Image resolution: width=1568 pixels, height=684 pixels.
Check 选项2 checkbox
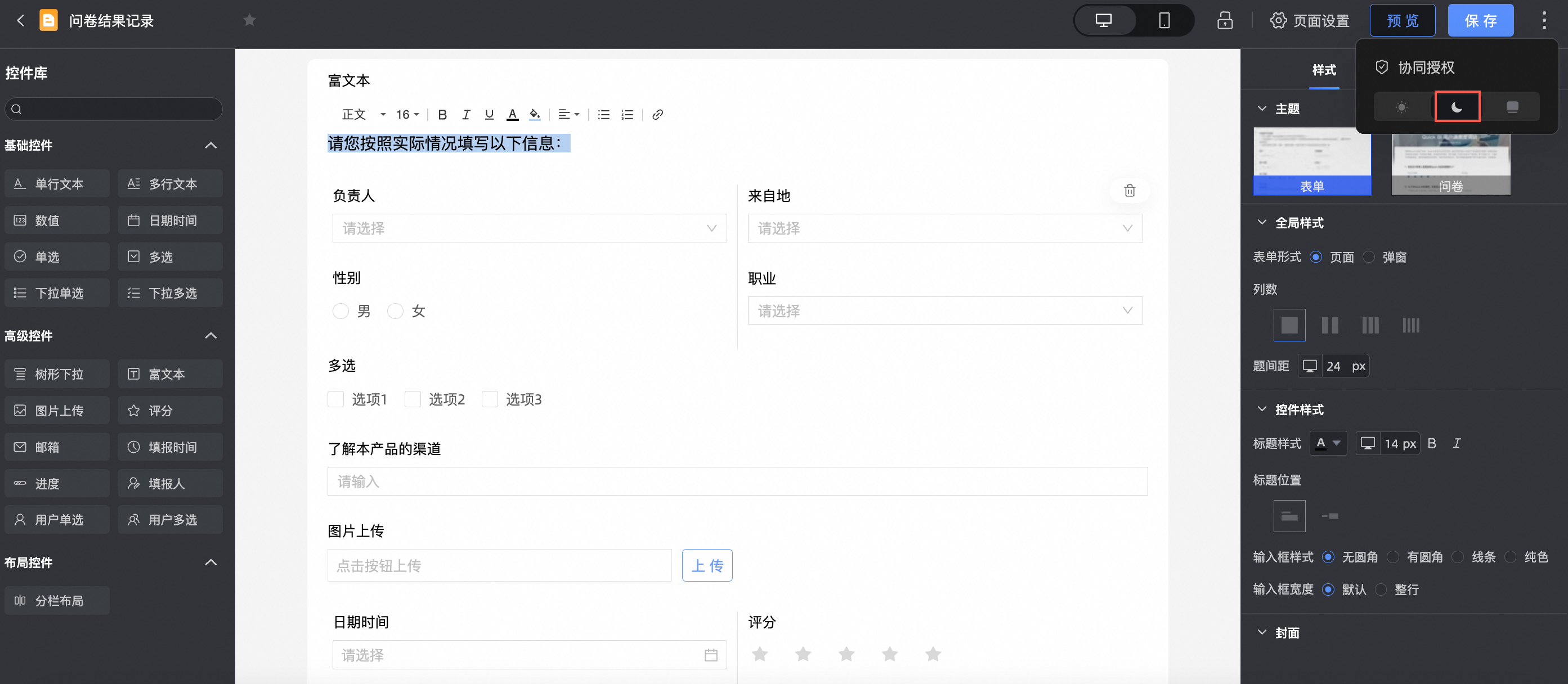click(x=413, y=399)
